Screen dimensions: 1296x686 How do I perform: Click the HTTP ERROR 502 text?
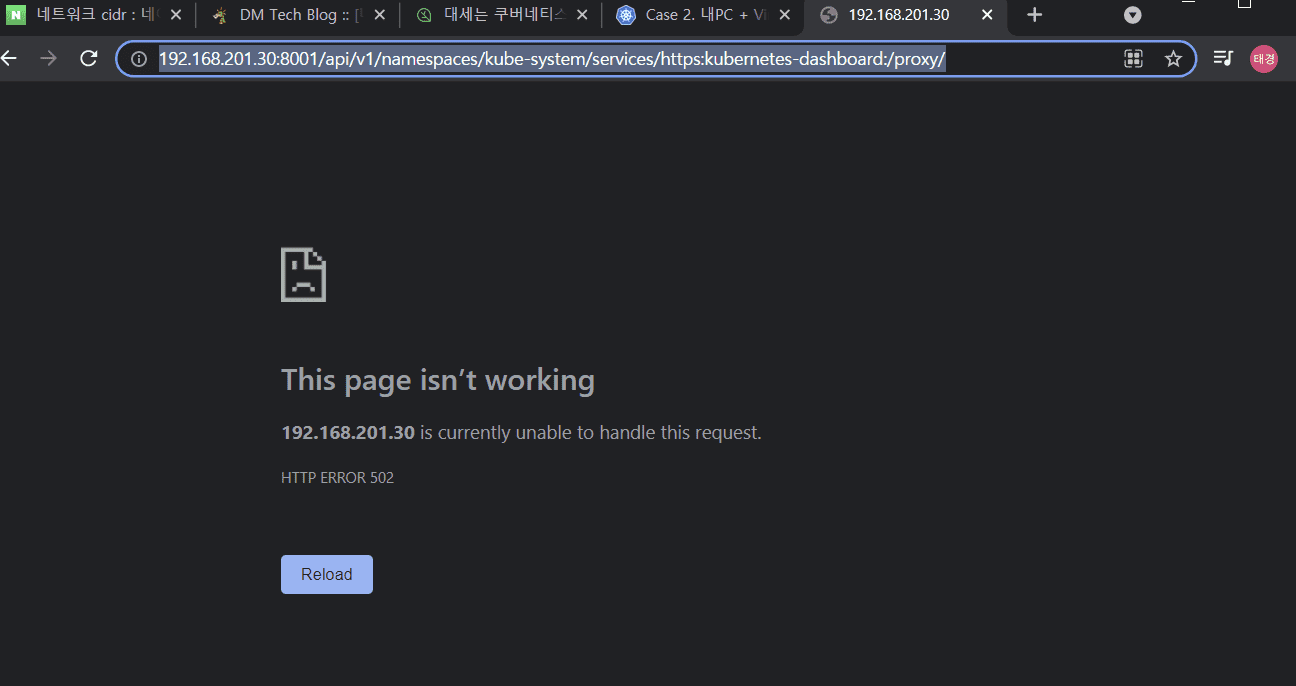(x=338, y=478)
